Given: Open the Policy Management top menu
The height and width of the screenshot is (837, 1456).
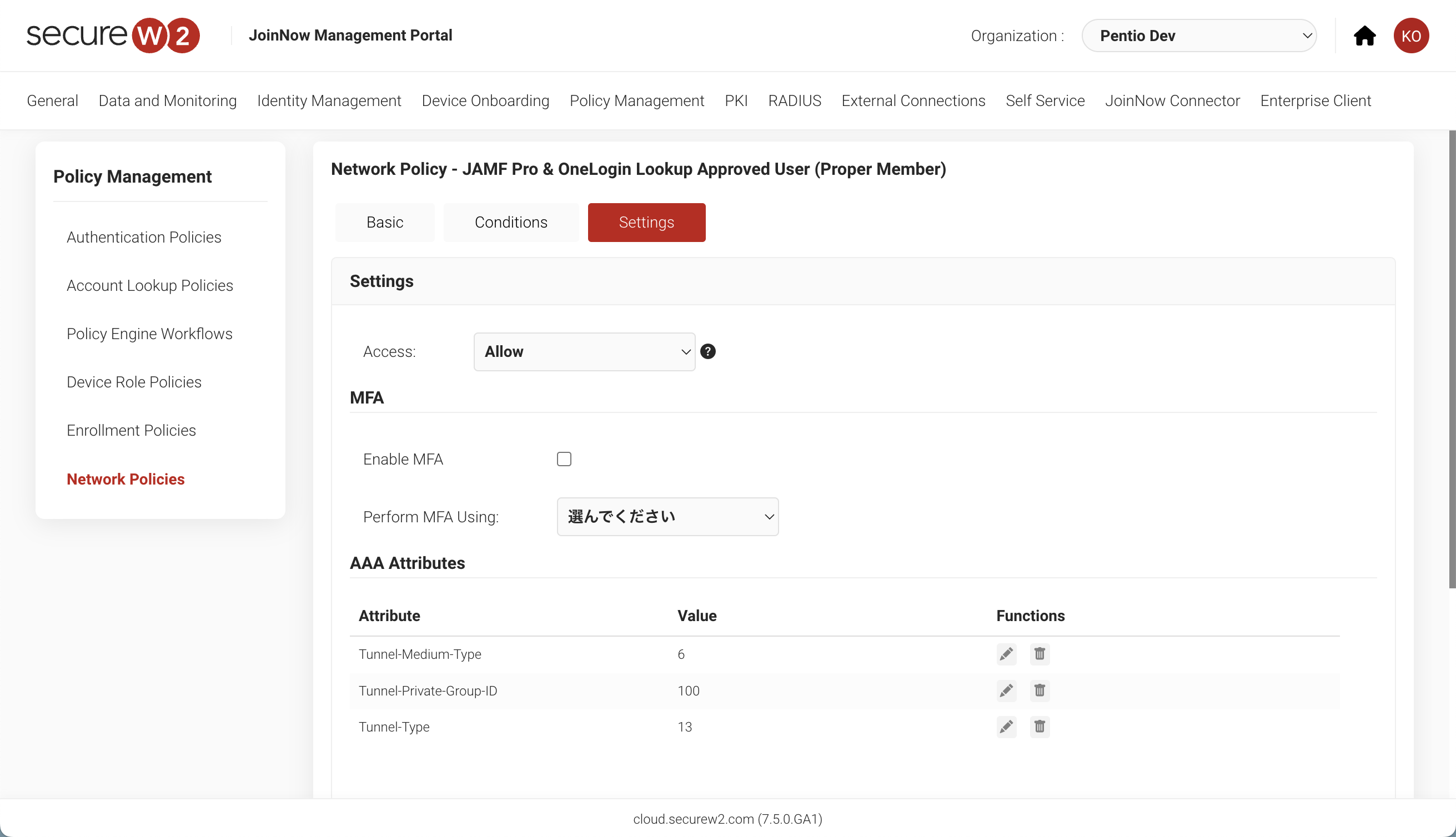Looking at the screenshot, I should 636,100.
